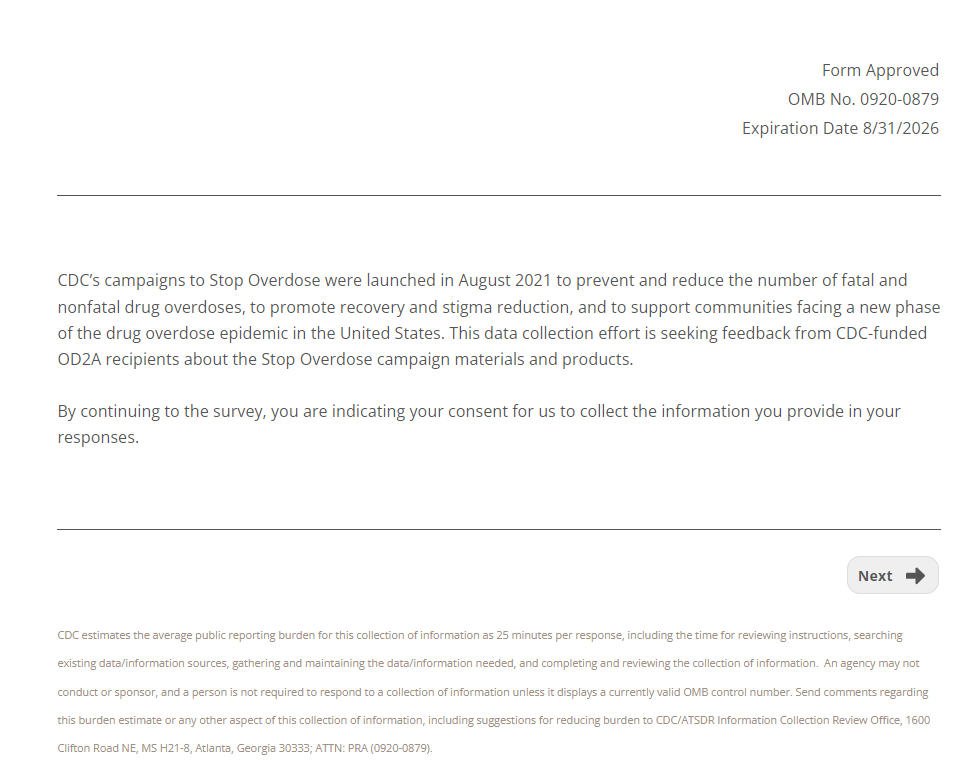This screenshot has height=784, width=978.
Task: Click the right arrow icon on Next
Action: pyautogui.click(x=915, y=575)
